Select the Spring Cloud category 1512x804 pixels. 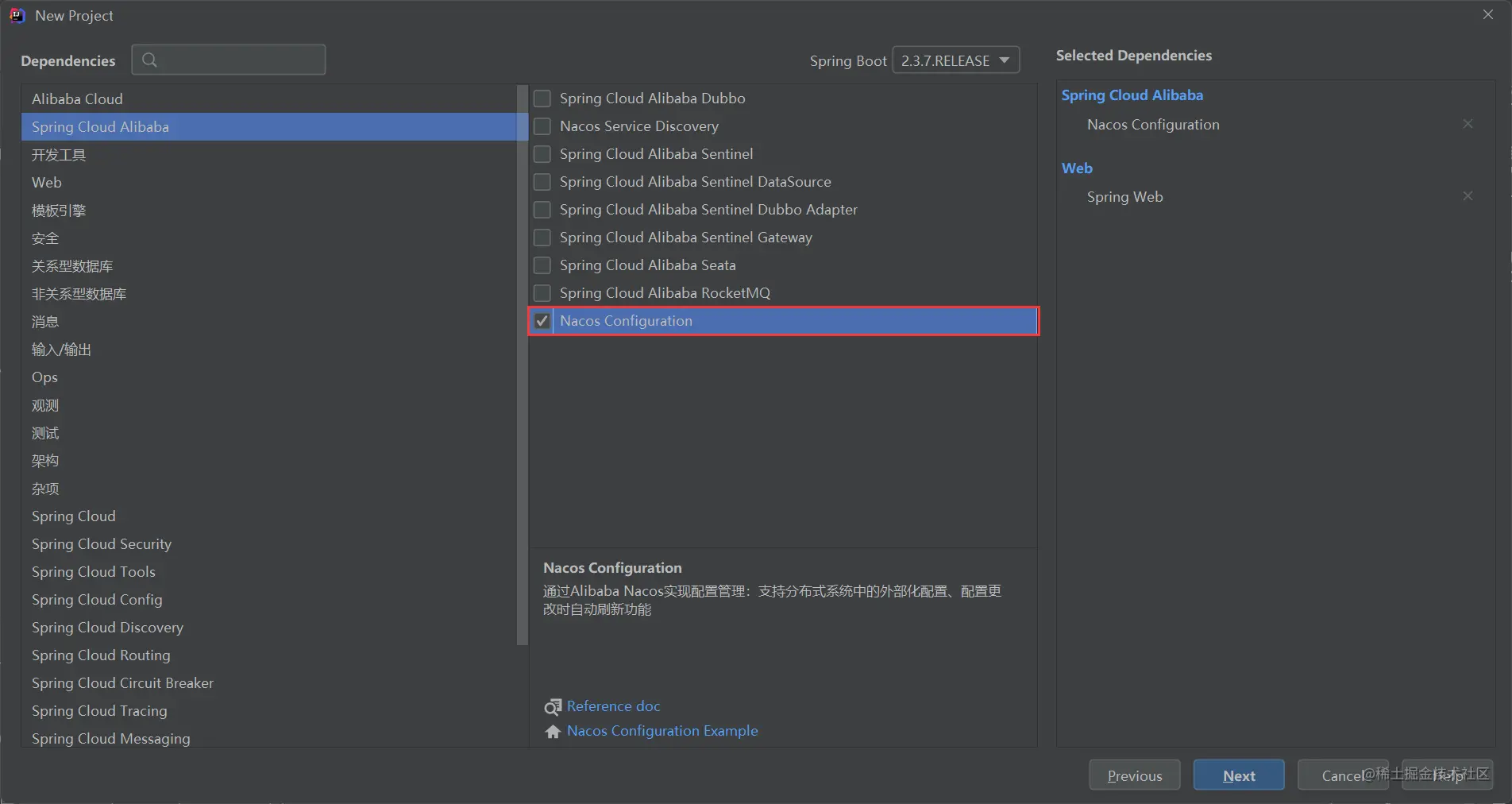[x=268, y=516]
